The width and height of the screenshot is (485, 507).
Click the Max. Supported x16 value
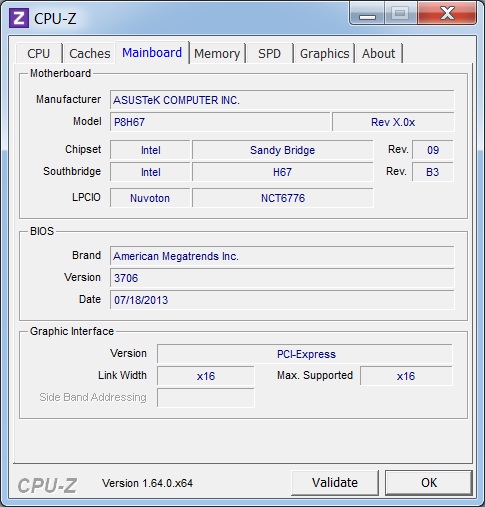(x=406, y=376)
